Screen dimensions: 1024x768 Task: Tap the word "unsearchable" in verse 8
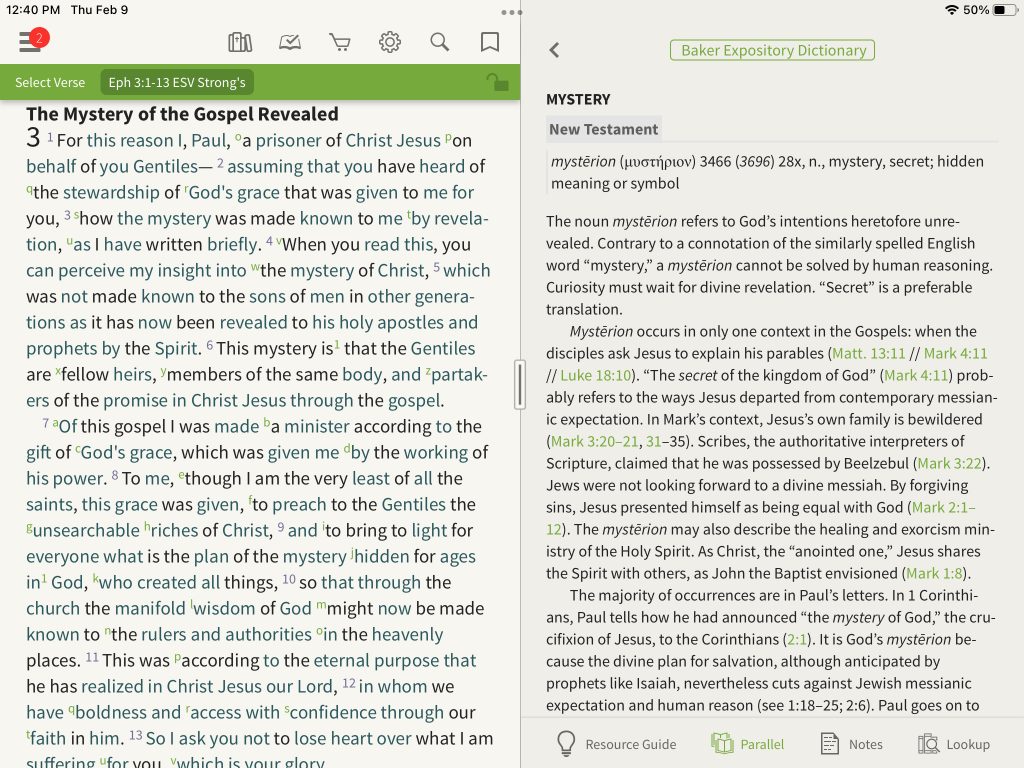click(86, 530)
